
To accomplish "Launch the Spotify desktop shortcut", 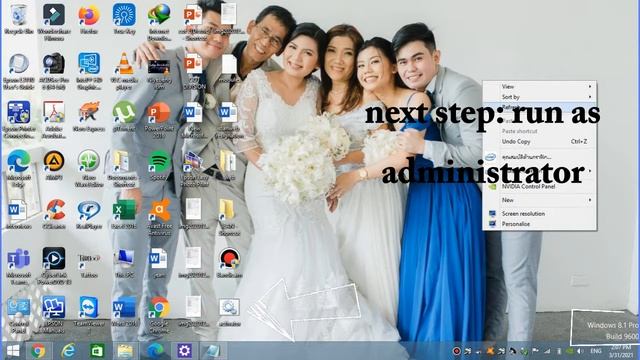I will pyautogui.click(x=159, y=165).
